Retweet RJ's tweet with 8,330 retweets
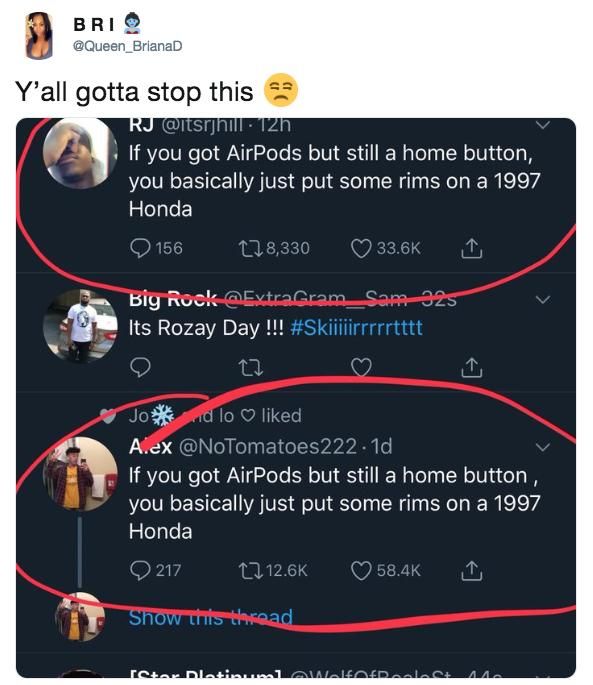Screen dimensions: 593x685 point(251,249)
